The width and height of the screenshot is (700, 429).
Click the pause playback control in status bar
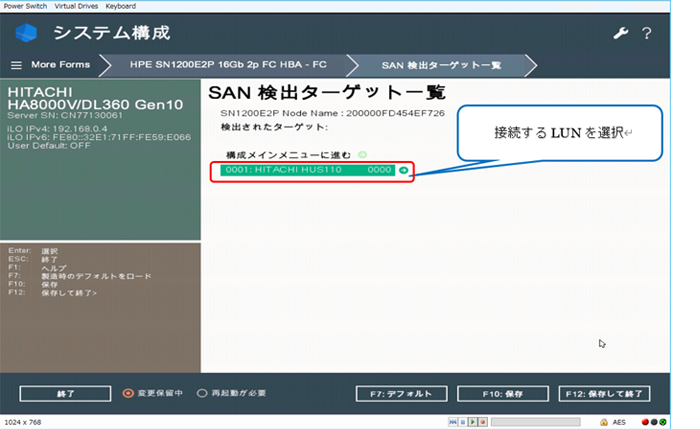pyautogui.click(x=463, y=422)
